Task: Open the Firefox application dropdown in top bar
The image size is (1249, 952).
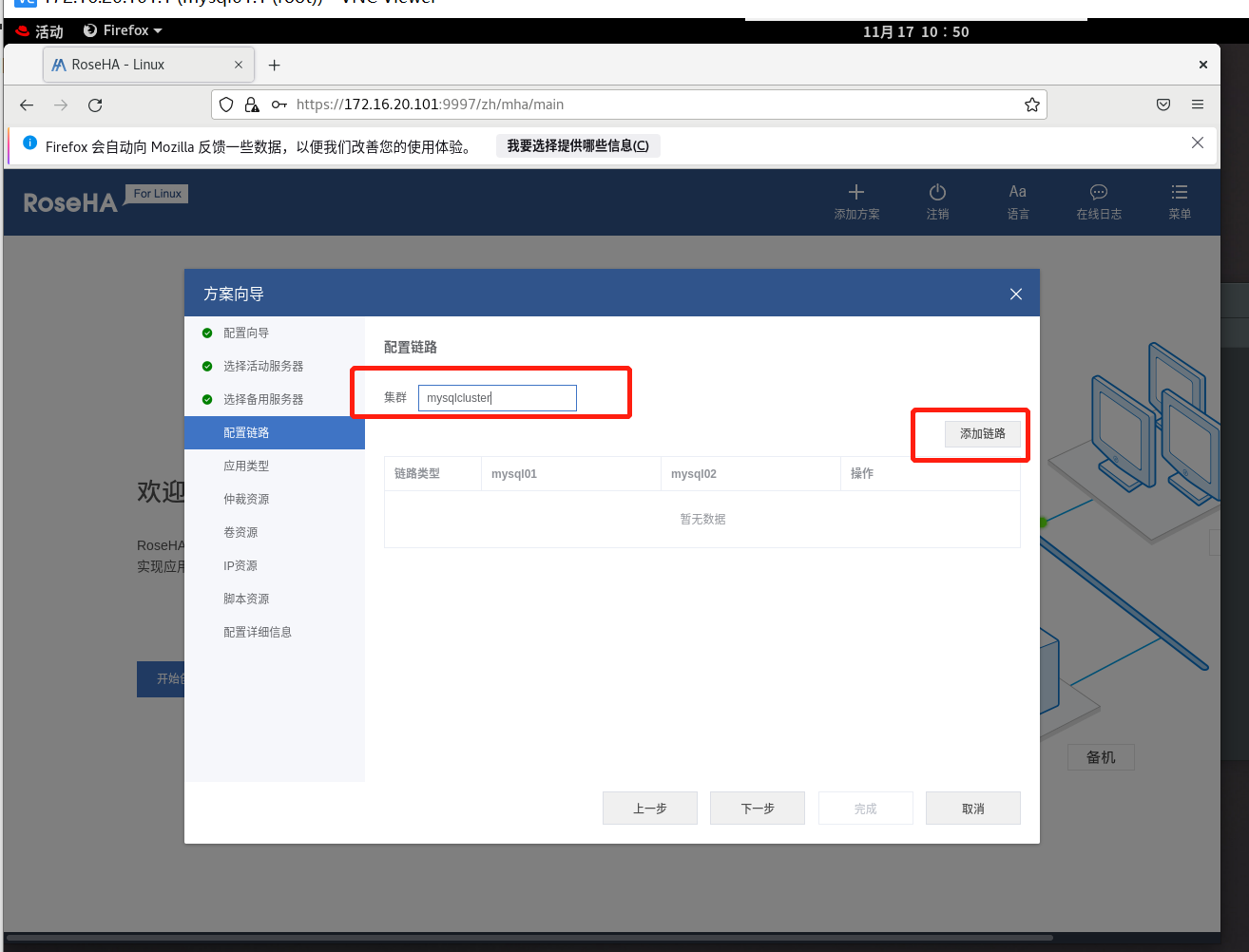Action: (x=123, y=31)
